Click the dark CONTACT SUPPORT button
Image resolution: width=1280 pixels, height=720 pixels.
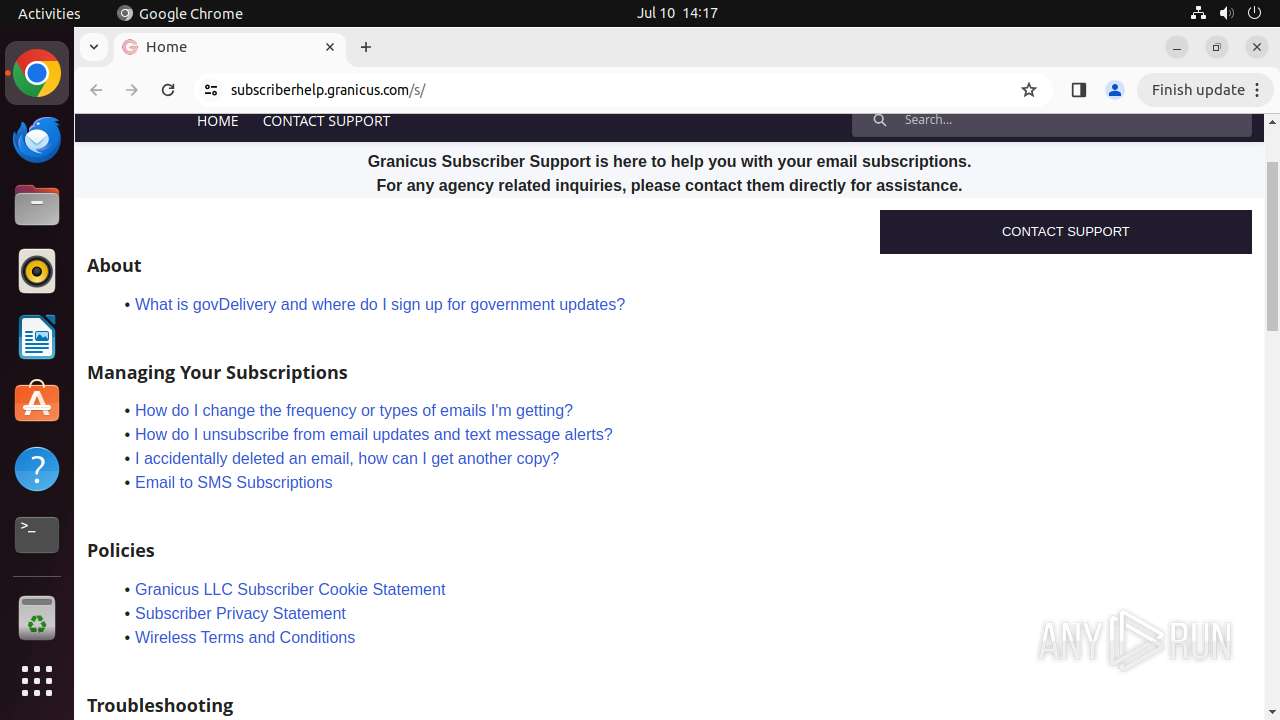coord(1066,232)
